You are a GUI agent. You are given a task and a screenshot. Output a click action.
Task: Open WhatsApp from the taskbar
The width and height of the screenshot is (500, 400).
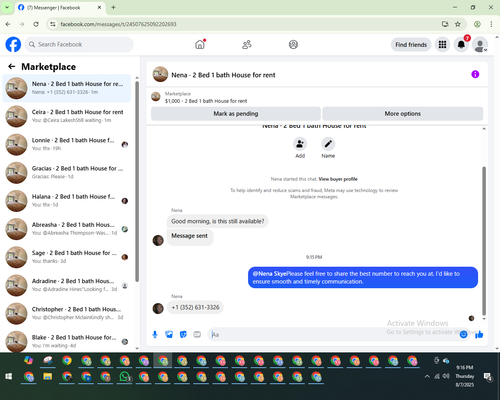pyautogui.click(x=124, y=377)
